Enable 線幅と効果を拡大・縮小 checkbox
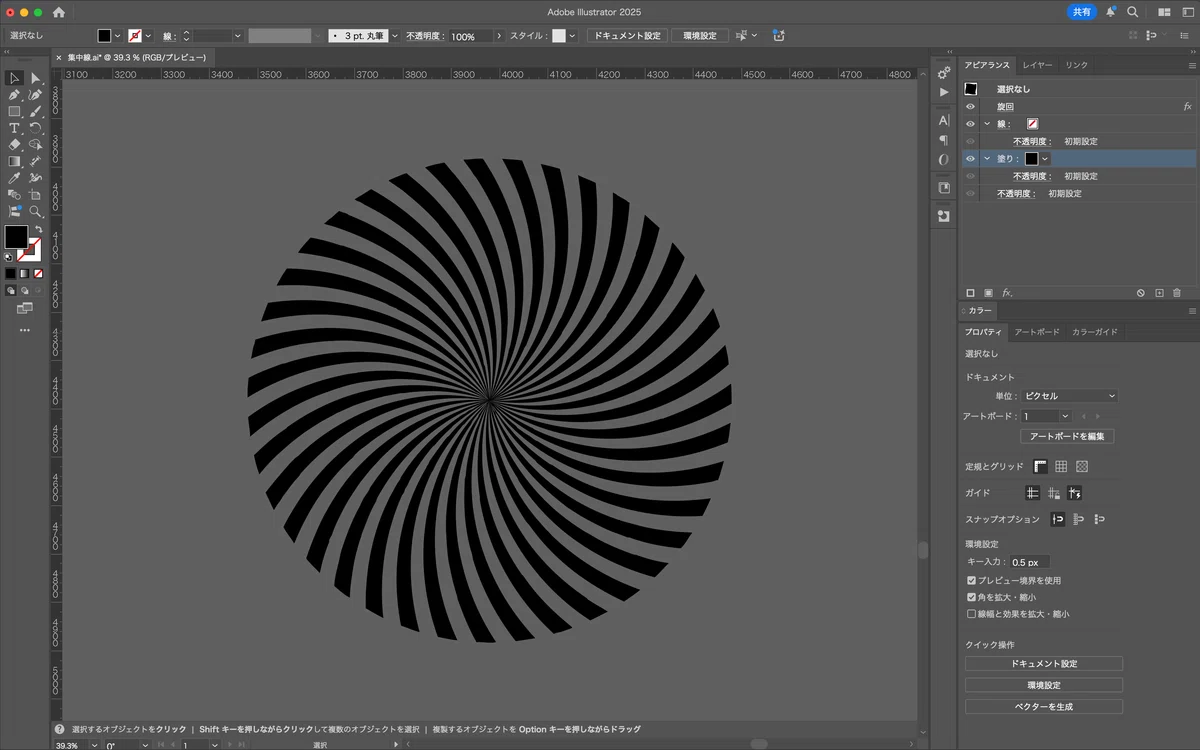 pos(971,614)
